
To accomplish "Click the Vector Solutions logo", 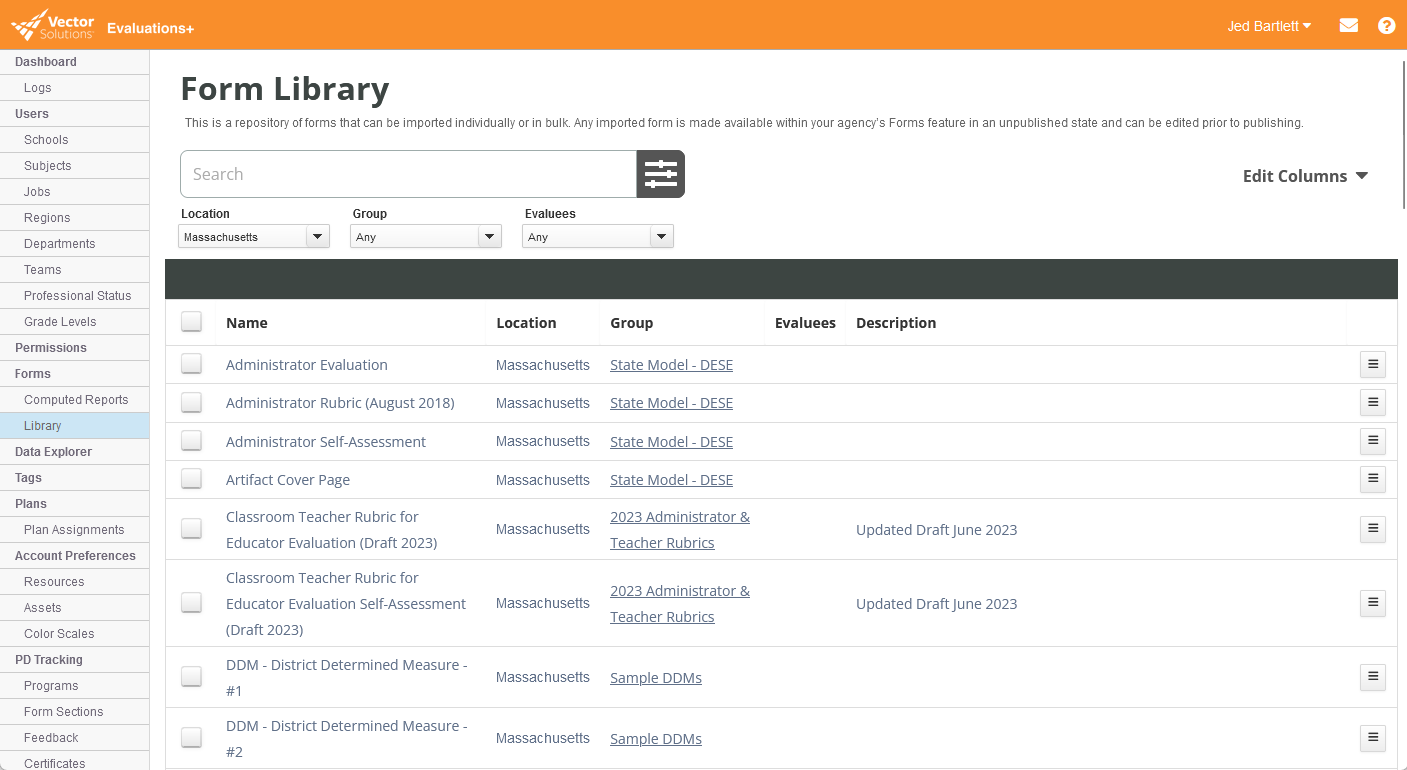I will (53, 25).
